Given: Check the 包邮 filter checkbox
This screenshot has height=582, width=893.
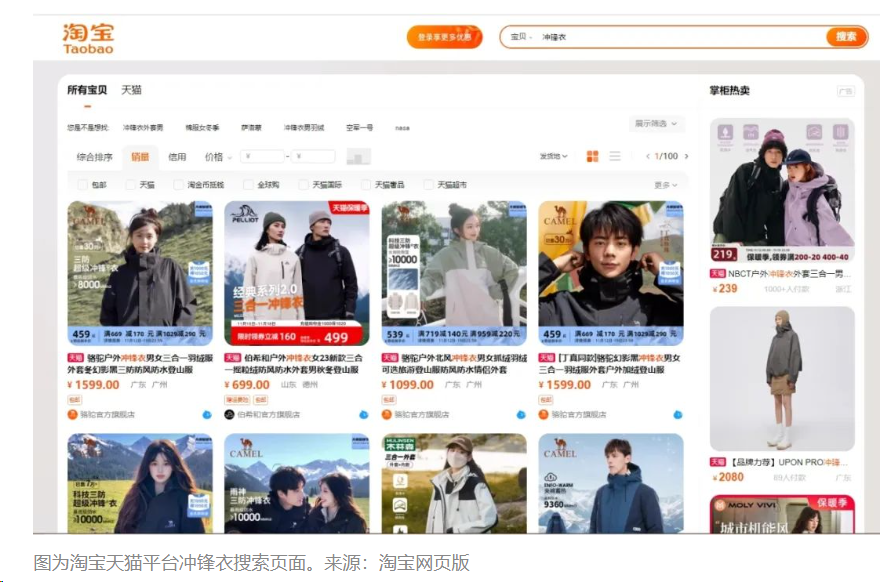Looking at the screenshot, I should [x=83, y=185].
